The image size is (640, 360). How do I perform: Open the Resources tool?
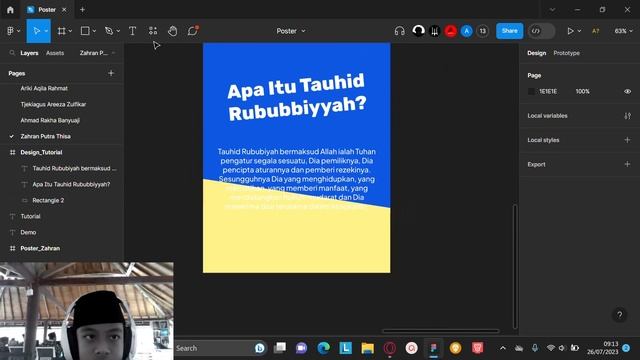tap(153, 31)
